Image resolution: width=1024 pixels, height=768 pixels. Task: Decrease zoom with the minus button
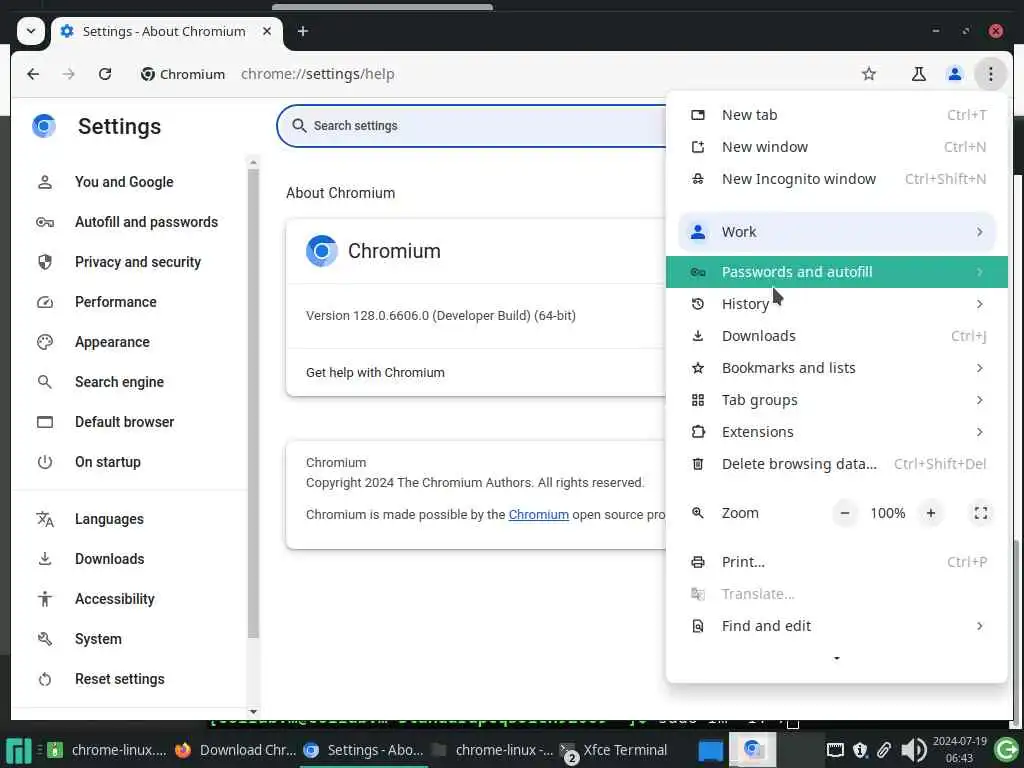point(844,513)
